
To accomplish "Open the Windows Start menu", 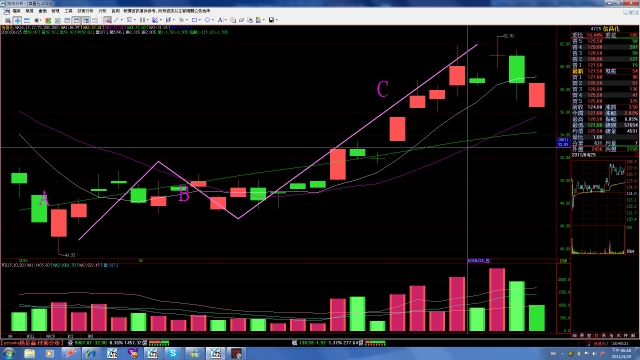I will (9, 353).
